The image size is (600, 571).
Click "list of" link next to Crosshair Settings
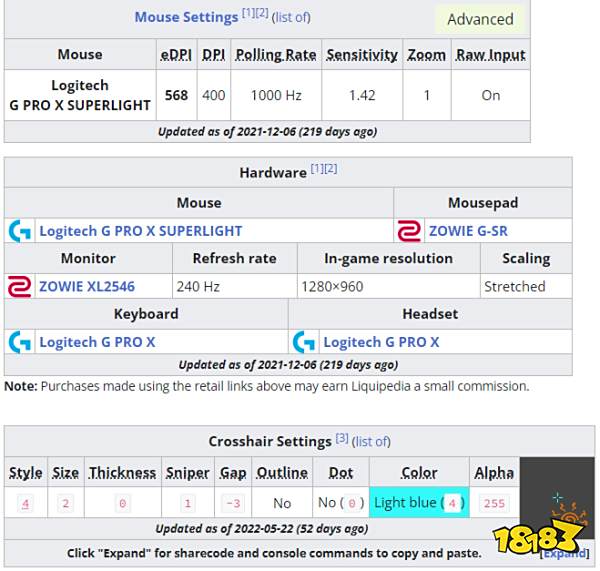click(371, 441)
